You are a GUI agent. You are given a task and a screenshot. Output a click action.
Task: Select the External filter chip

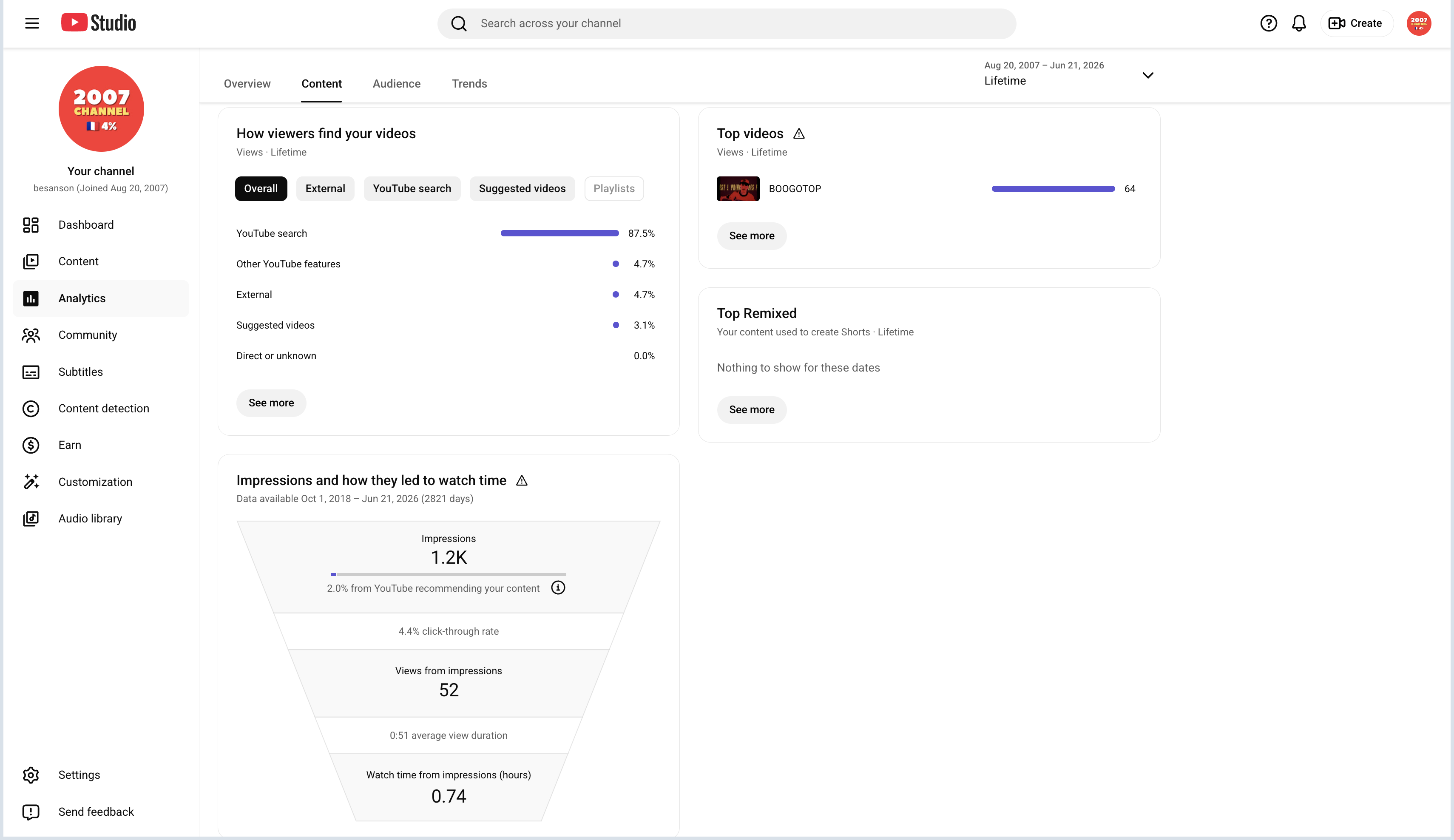pyautogui.click(x=325, y=189)
